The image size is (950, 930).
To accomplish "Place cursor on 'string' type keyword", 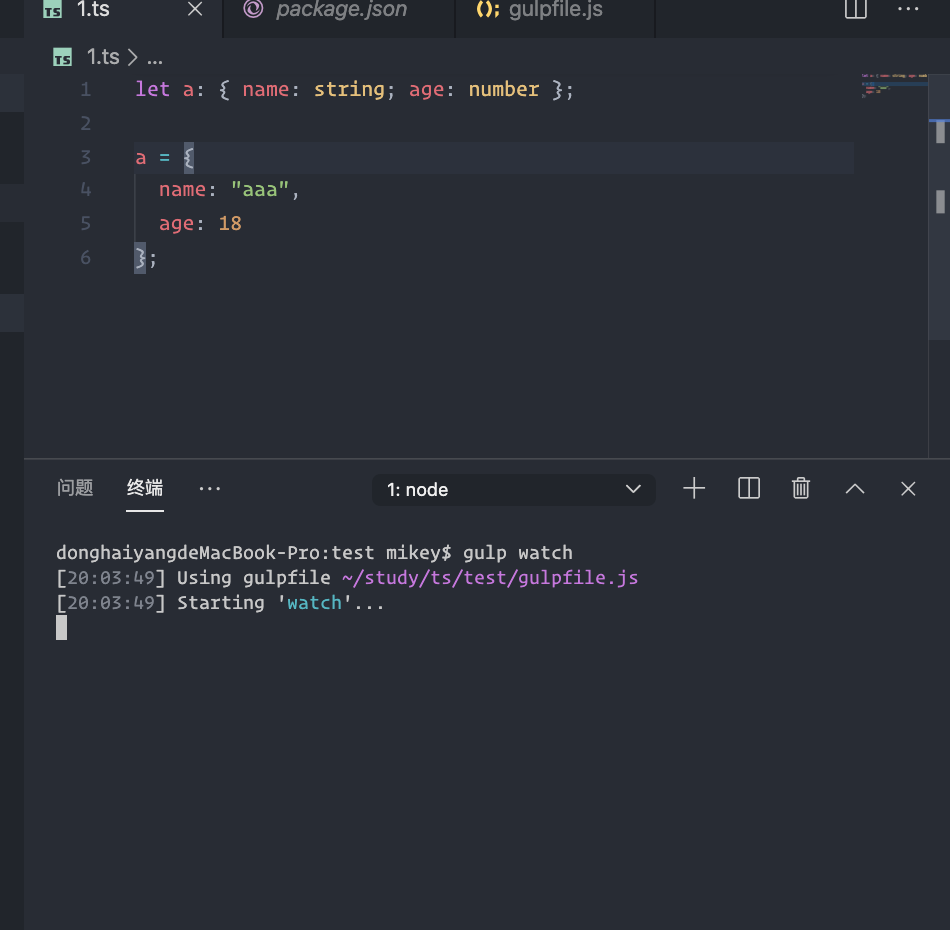I will click(x=349, y=90).
